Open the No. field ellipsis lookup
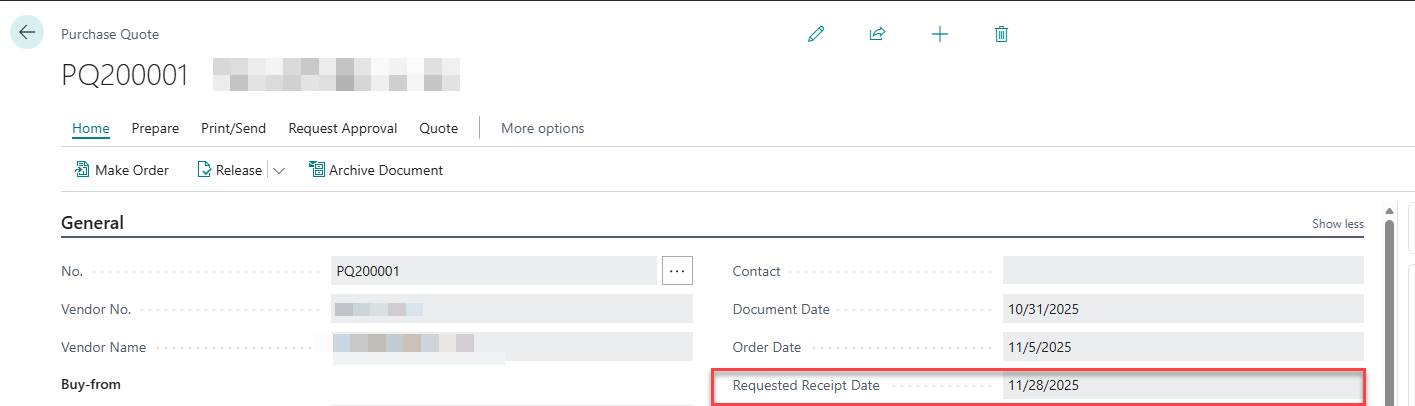Screen dimensions: 1415x406 (x=677, y=271)
